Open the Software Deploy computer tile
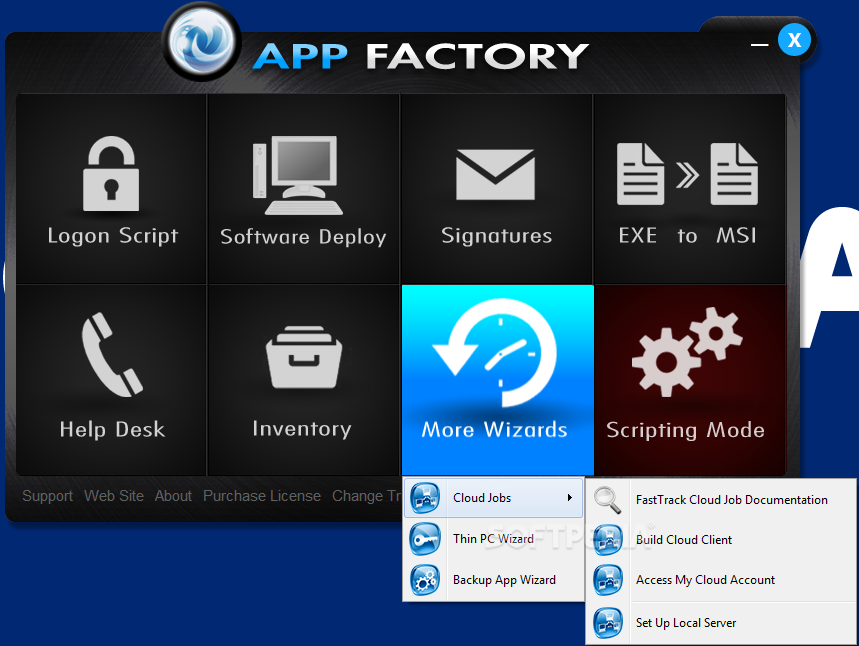 303,188
